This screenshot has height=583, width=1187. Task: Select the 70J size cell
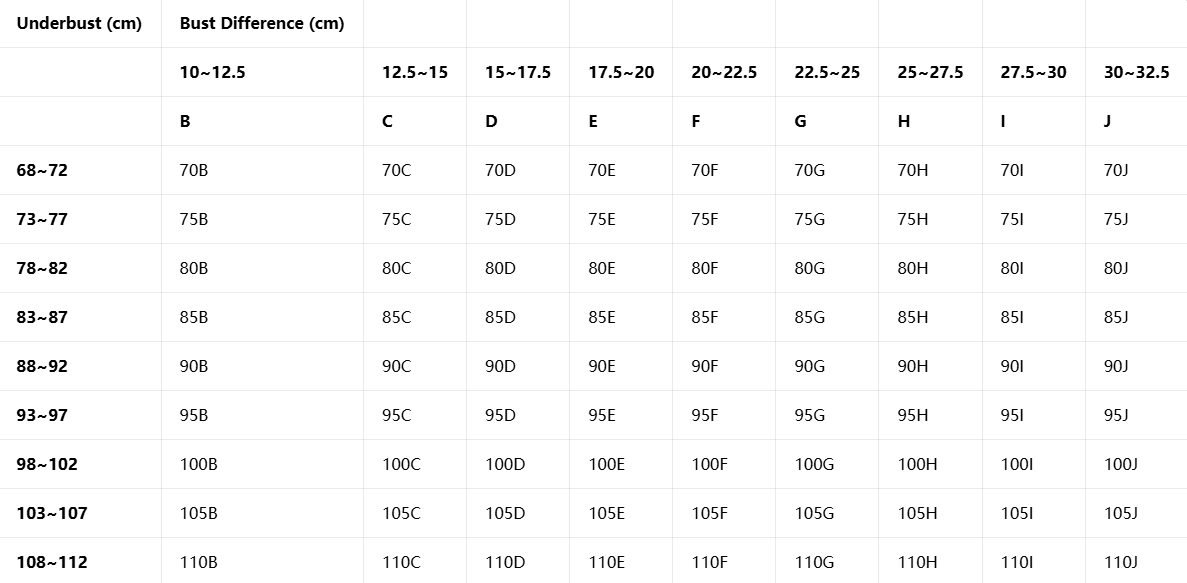coord(1116,170)
